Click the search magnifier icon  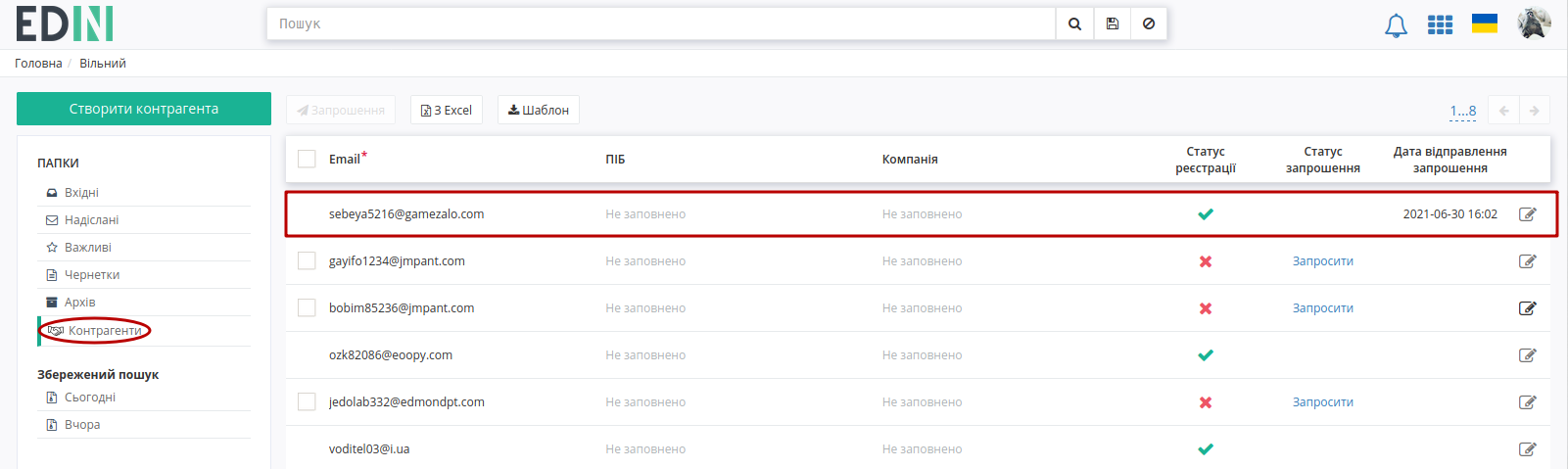click(1074, 23)
